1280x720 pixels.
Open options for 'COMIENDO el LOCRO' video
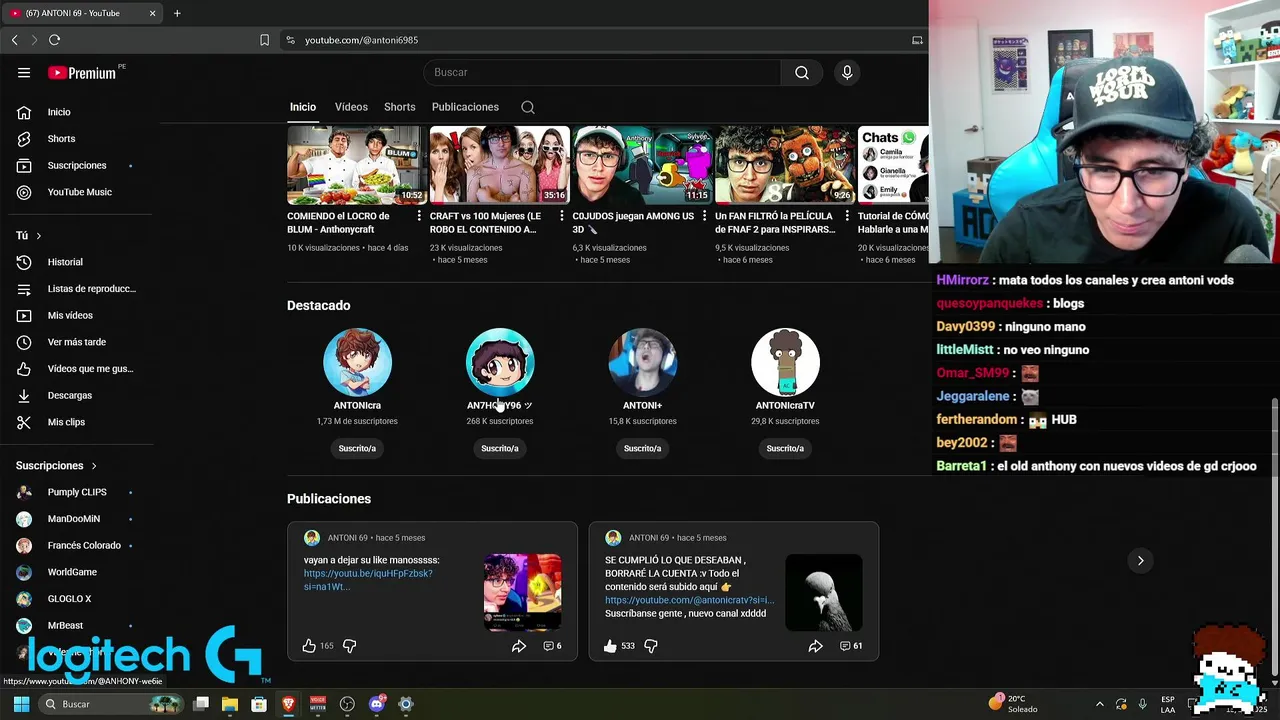[419, 216]
